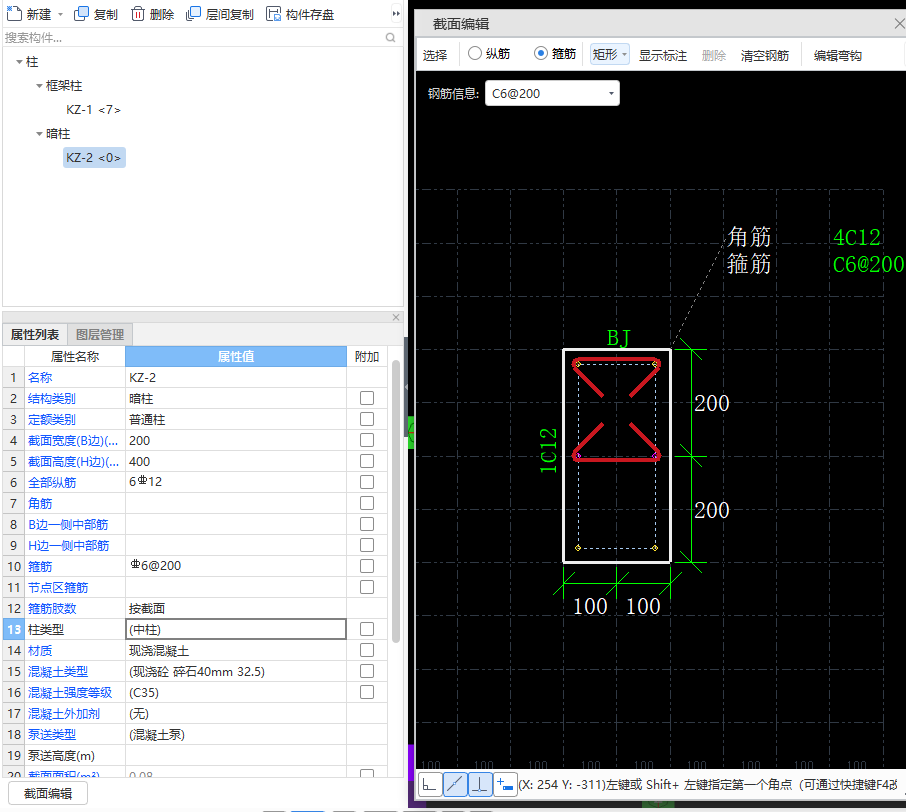This screenshot has height=812, width=906.
Task: Toggle the 附加 checkbox for 箍筋 row
Action: (367, 566)
